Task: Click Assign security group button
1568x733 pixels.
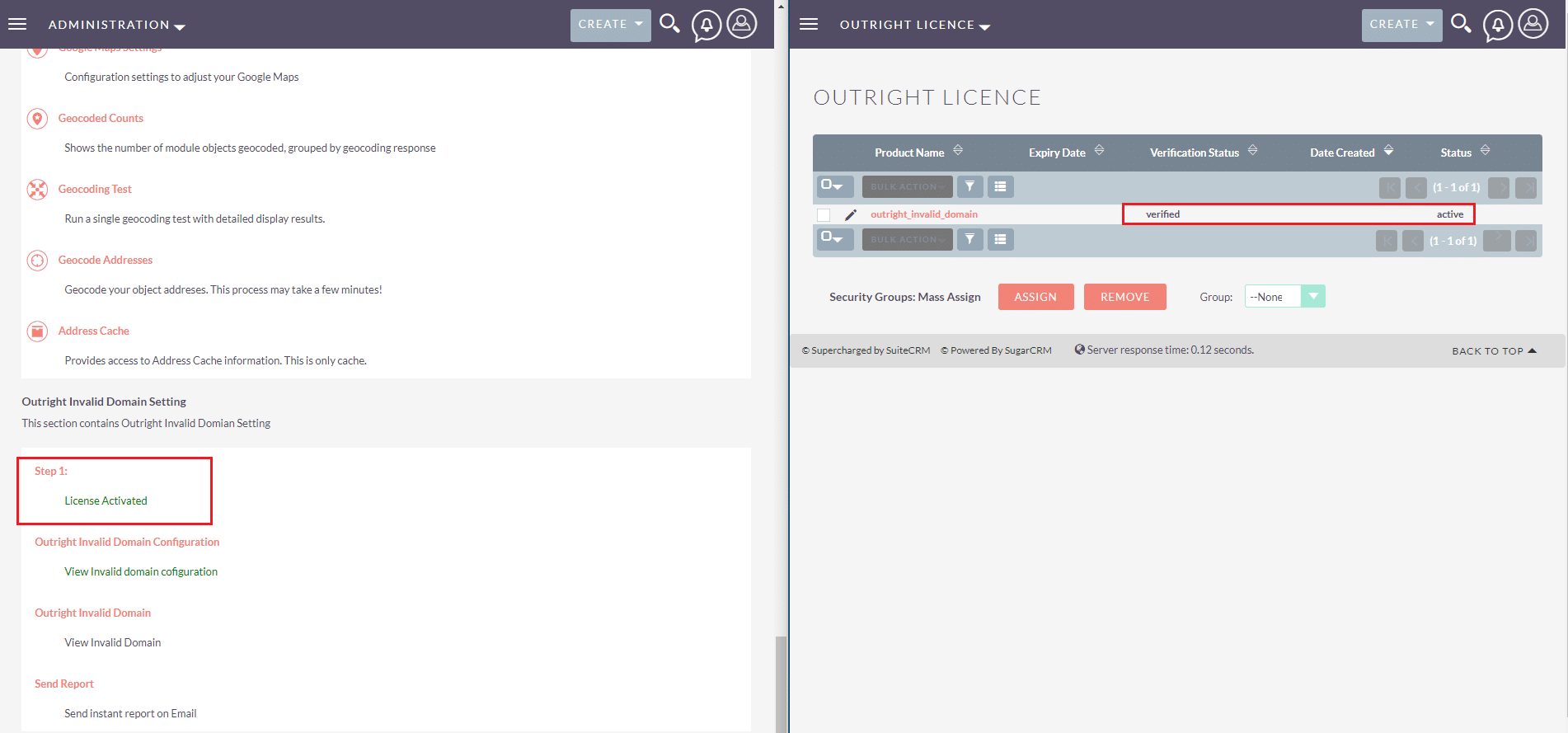Action: tap(1035, 297)
